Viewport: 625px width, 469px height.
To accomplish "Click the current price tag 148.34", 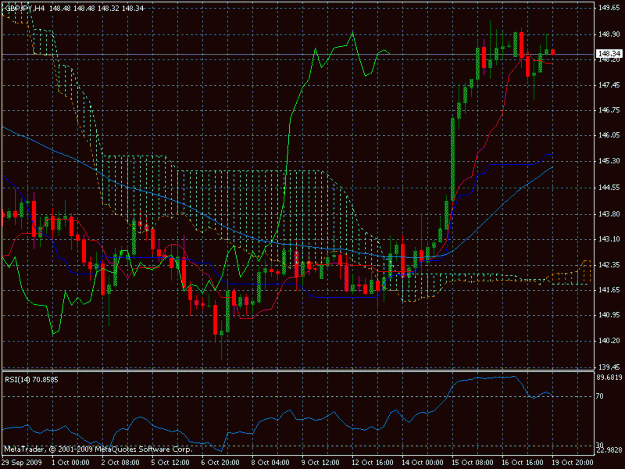I will point(609,53).
